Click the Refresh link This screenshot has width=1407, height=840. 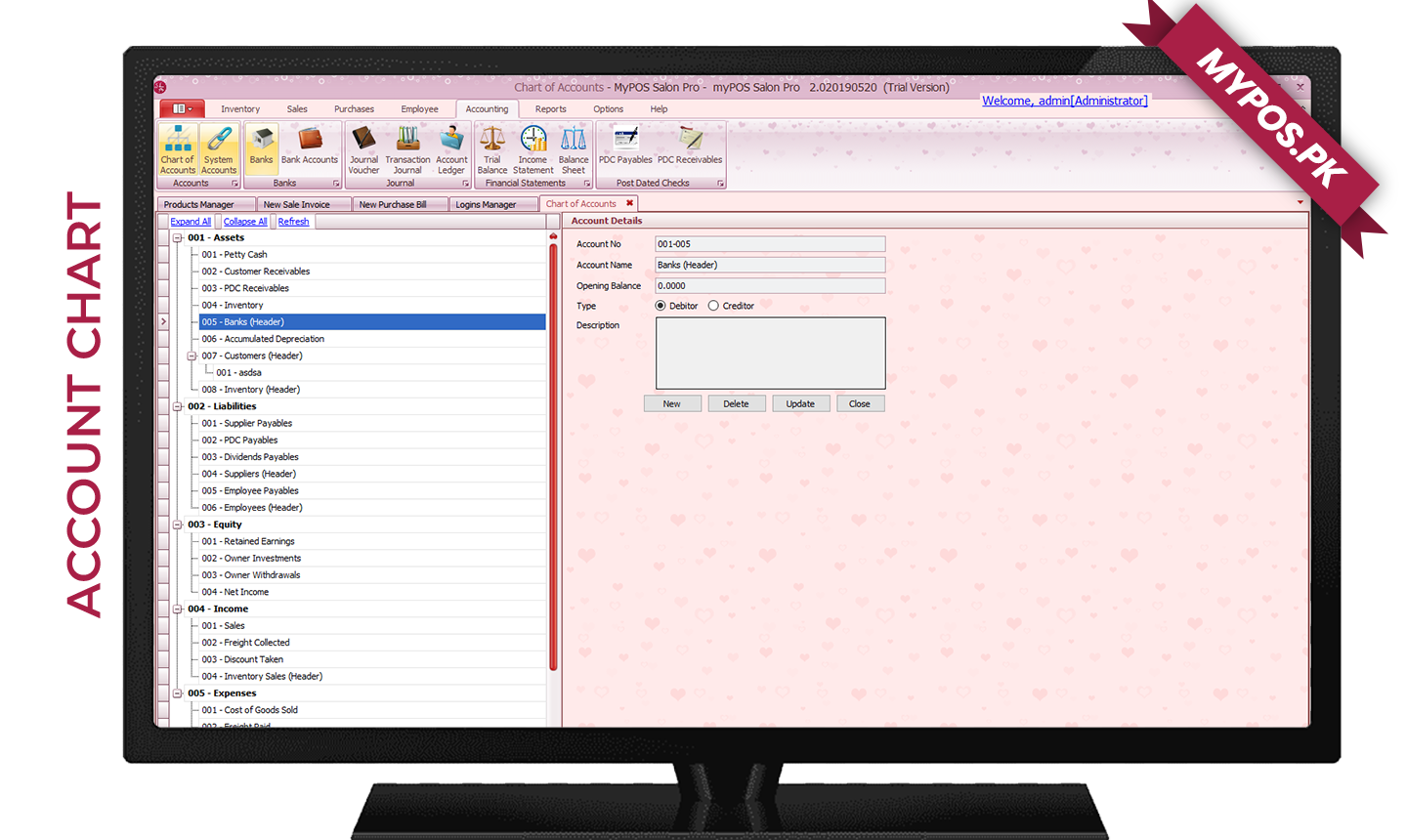coord(293,222)
